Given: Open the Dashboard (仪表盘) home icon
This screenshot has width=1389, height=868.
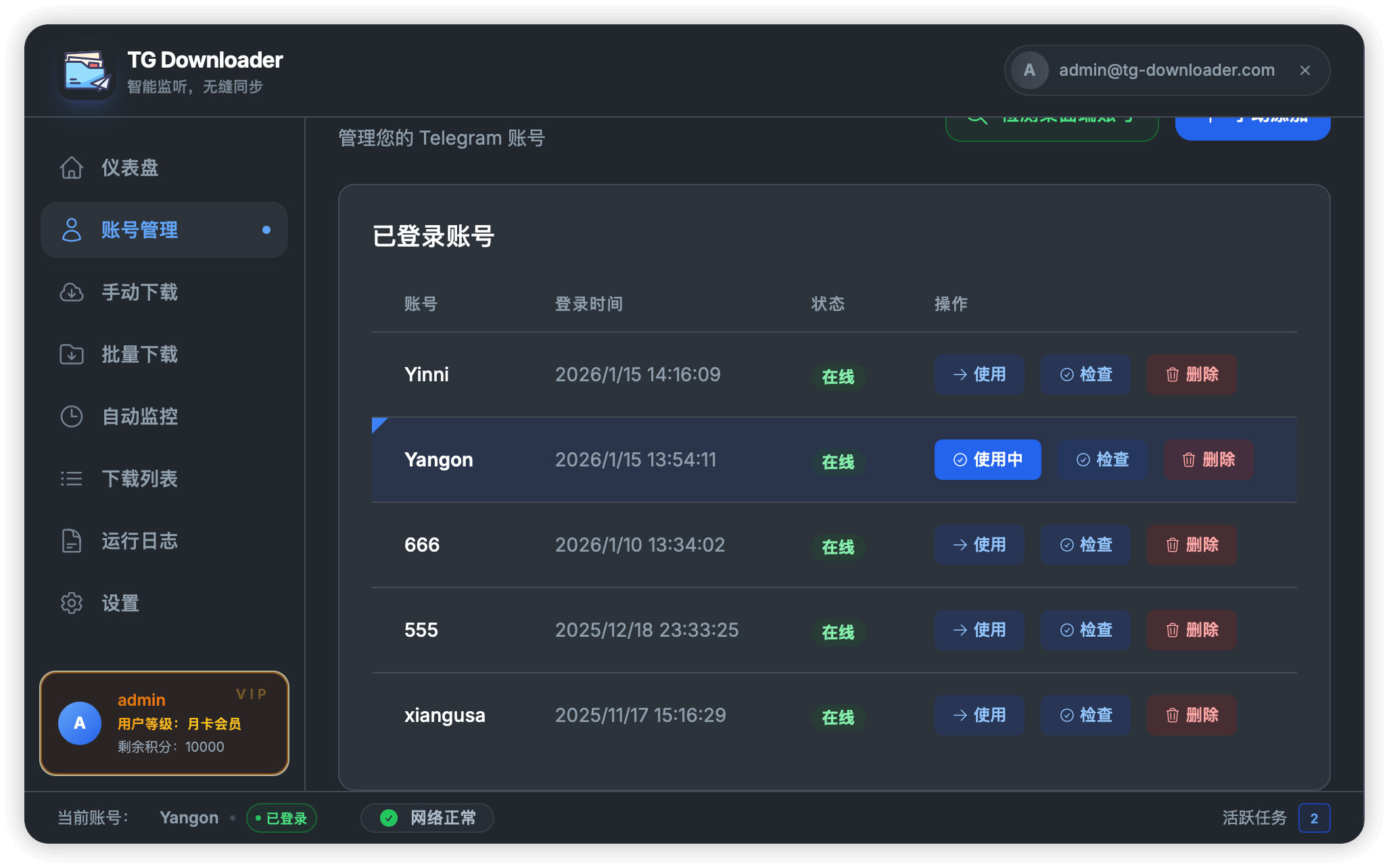Looking at the screenshot, I should tap(72, 168).
